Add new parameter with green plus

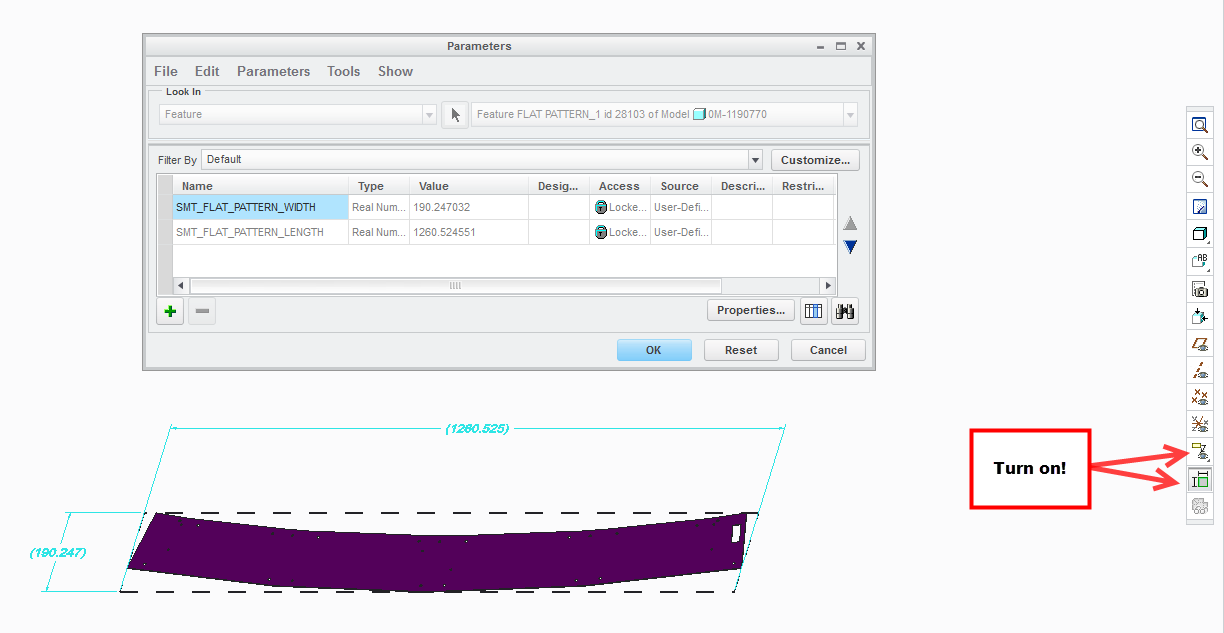pyautogui.click(x=170, y=311)
